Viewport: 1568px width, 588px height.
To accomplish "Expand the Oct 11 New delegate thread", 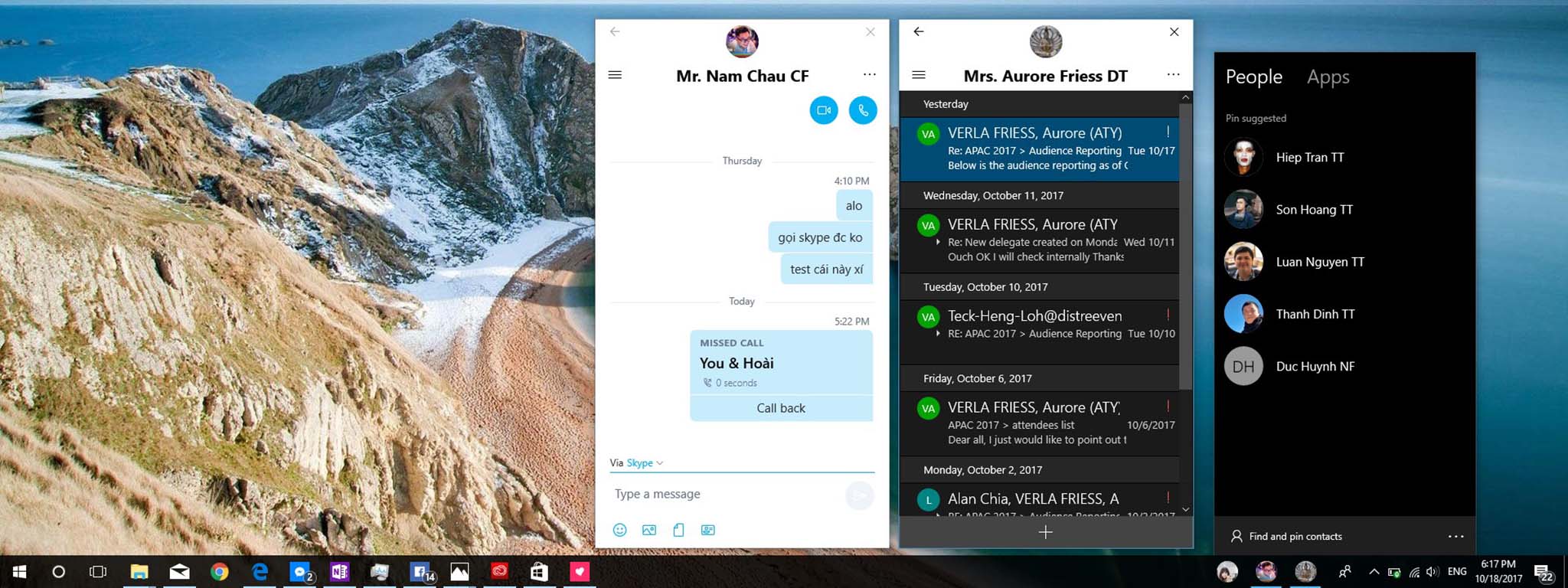I will click(938, 242).
